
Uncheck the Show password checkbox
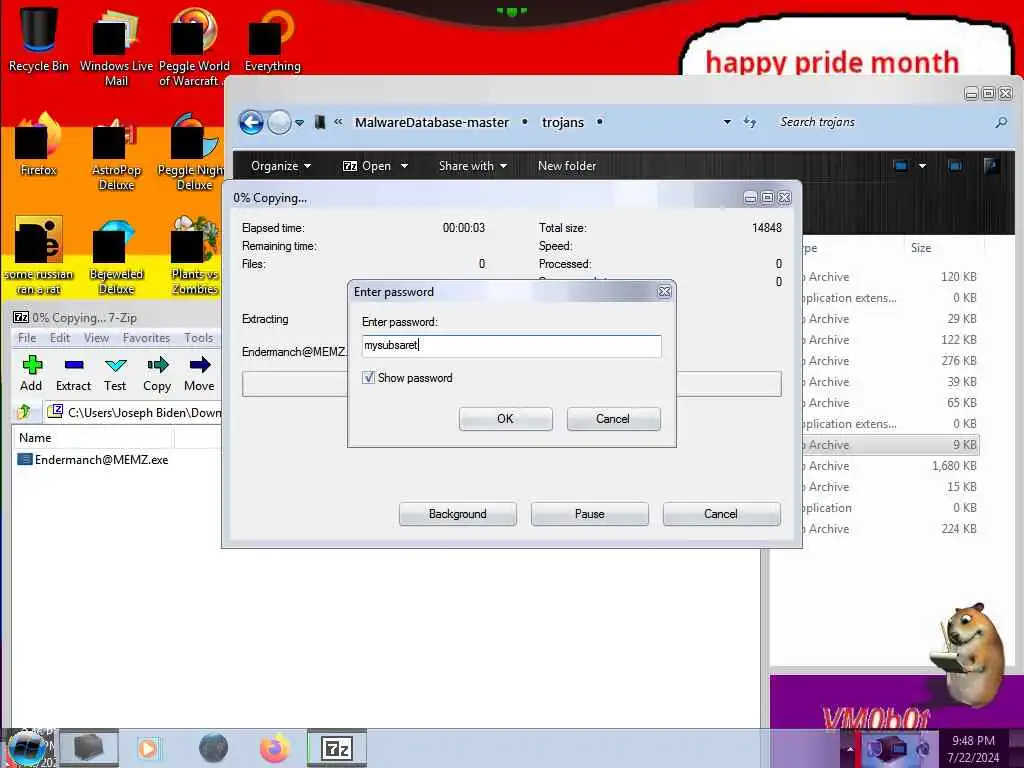click(368, 377)
